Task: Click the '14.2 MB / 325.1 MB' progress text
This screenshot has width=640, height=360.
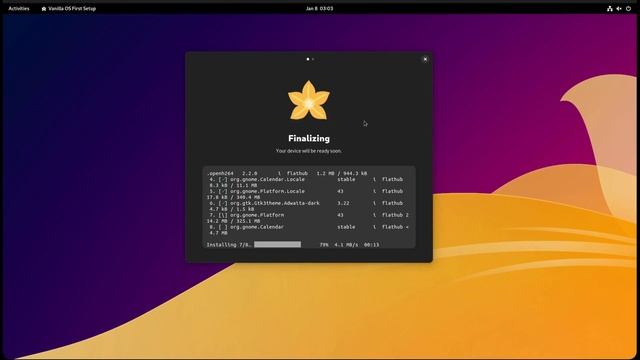Action: pos(233,221)
